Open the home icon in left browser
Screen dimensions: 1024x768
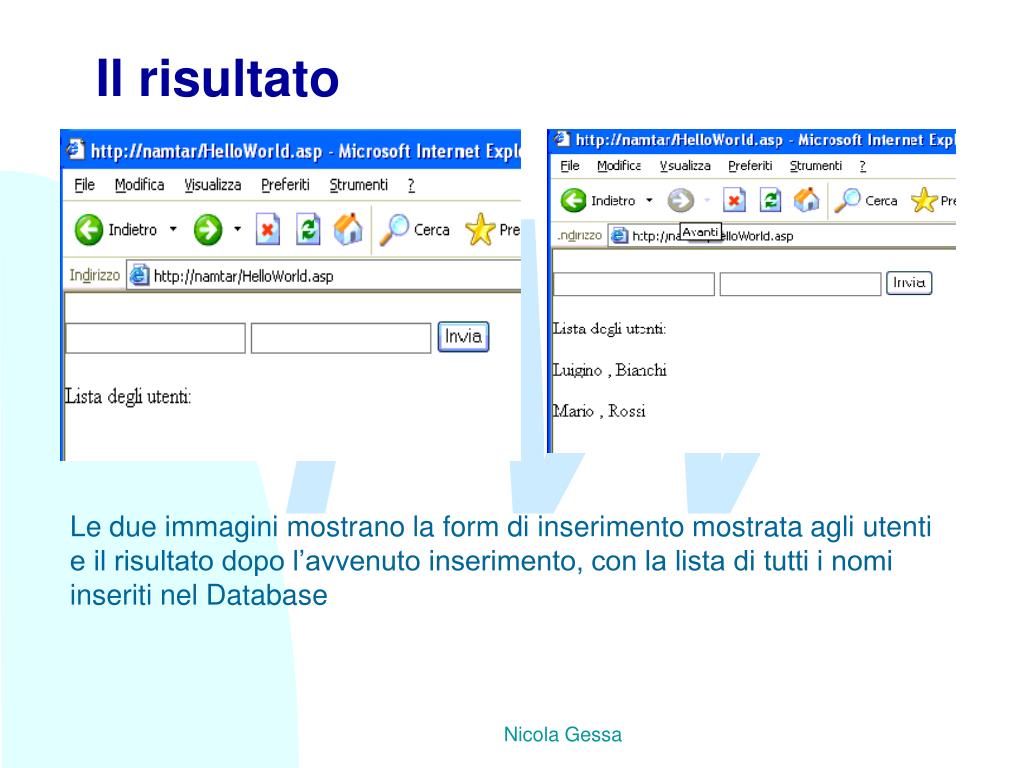point(348,229)
